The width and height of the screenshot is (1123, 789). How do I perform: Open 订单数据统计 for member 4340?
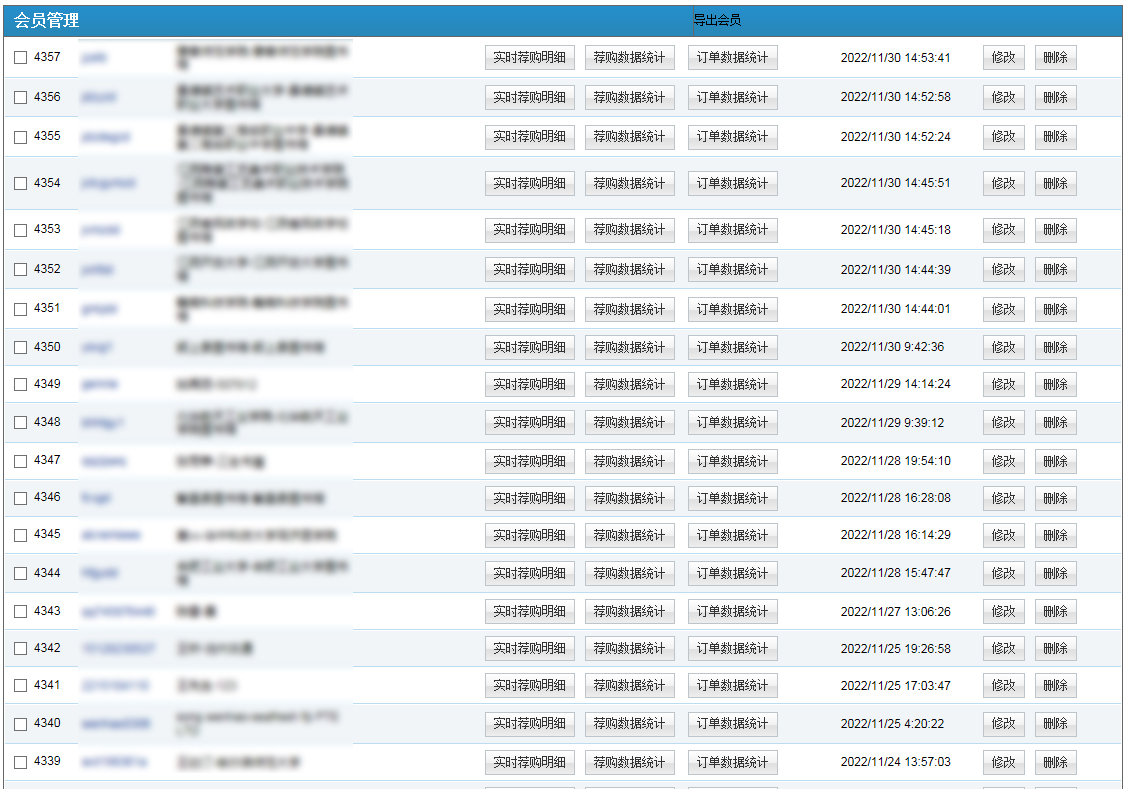(732, 724)
